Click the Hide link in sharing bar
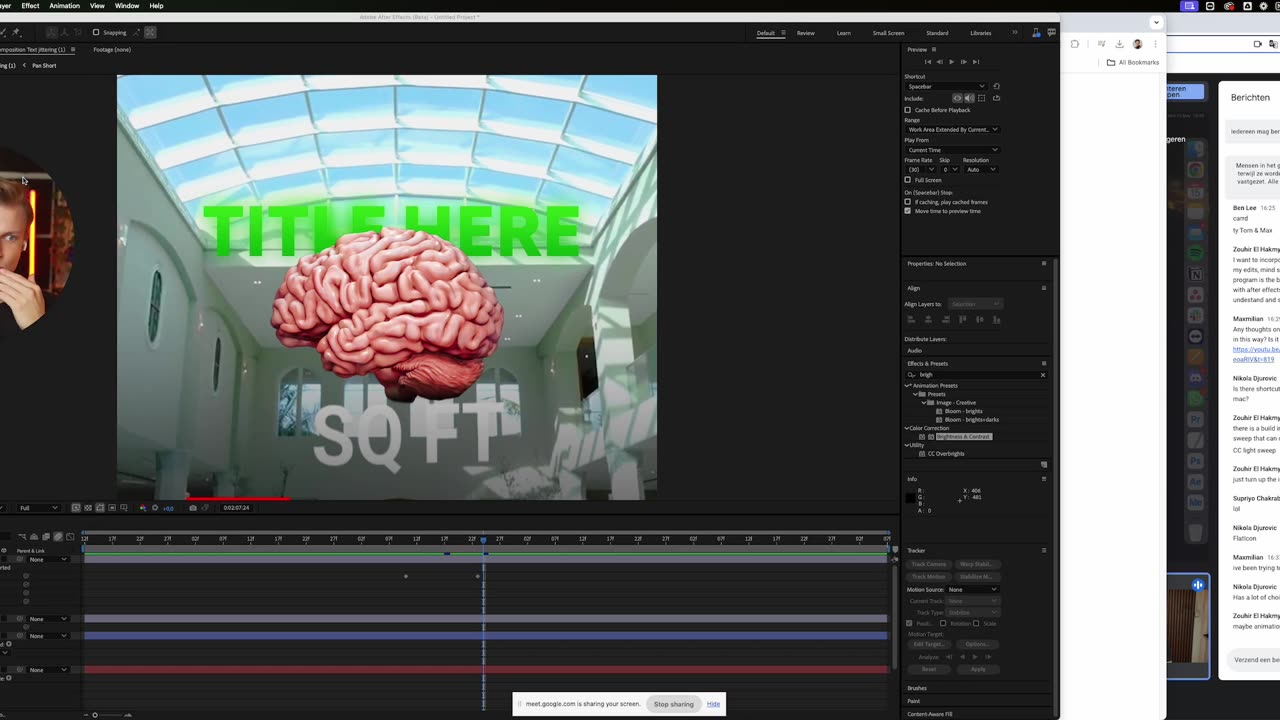This screenshot has width=1280, height=720. click(x=713, y=704)
